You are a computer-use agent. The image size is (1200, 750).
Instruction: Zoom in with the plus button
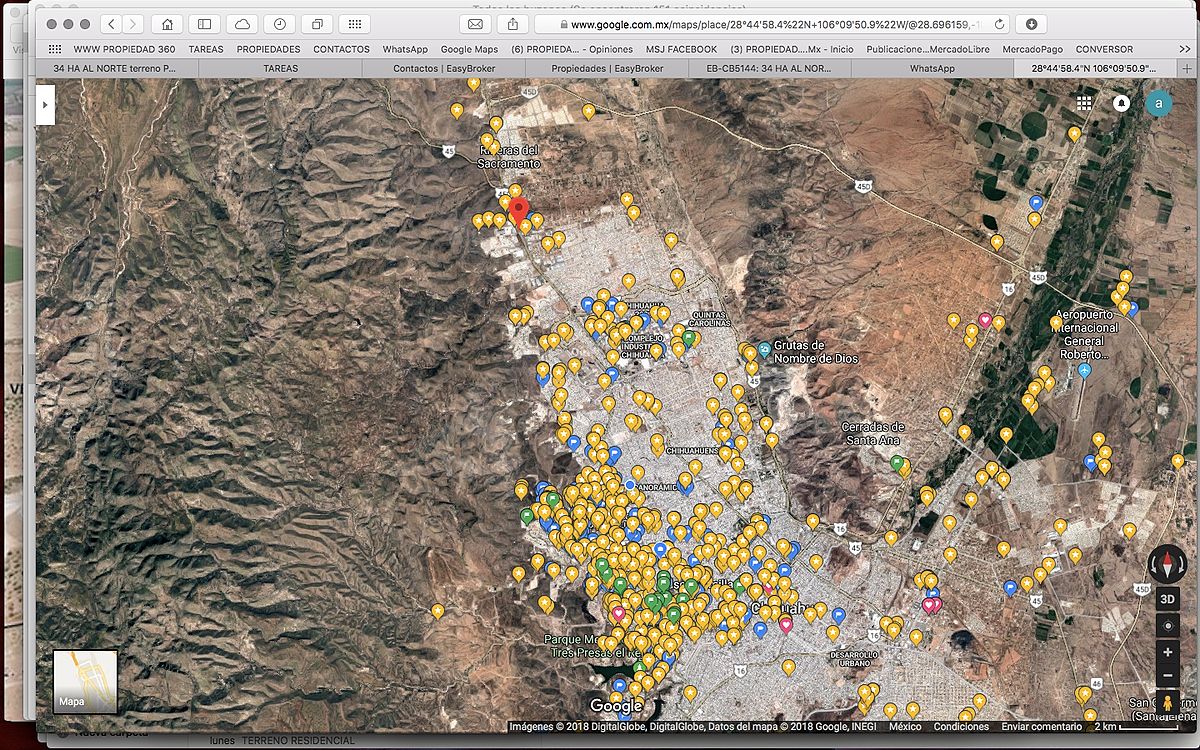(1167, 652)
